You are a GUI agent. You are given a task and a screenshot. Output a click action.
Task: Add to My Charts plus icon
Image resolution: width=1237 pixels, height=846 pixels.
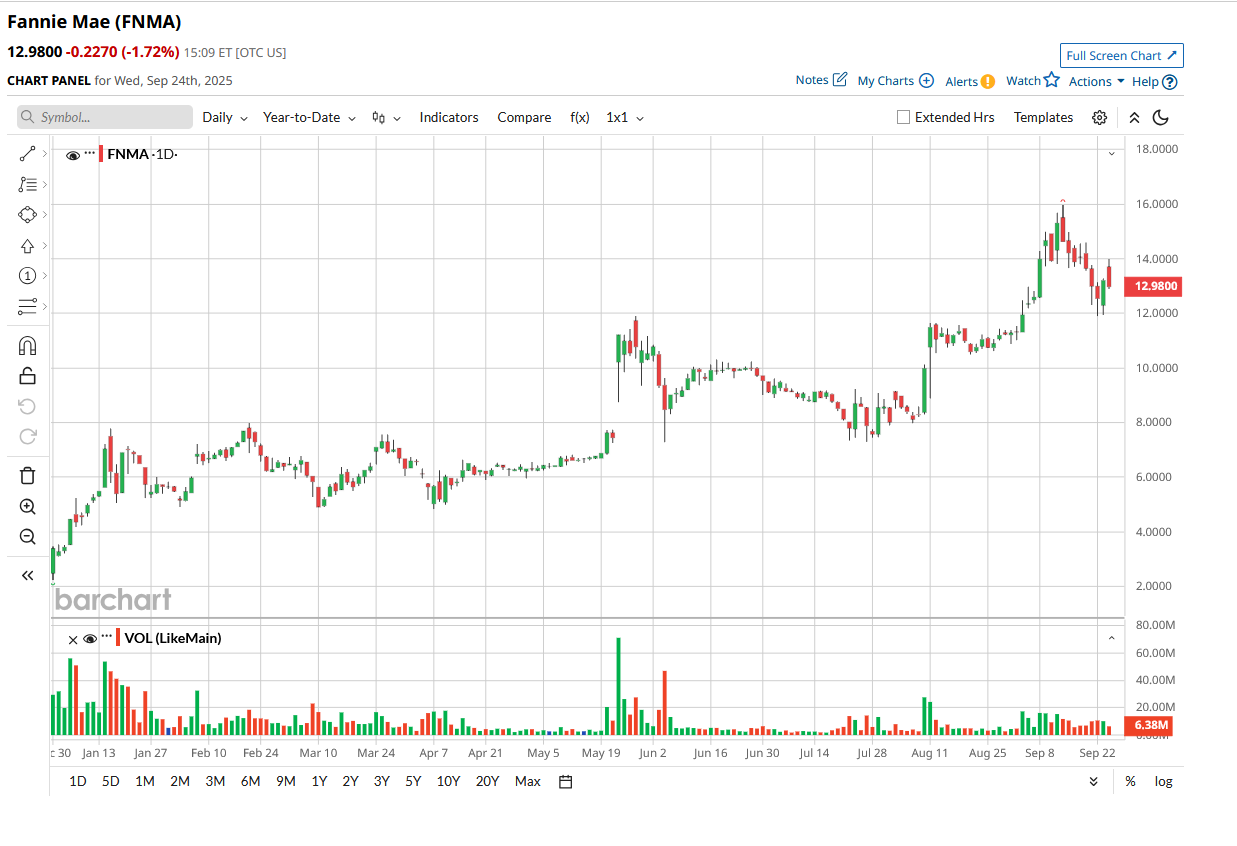tap(926, 80)
